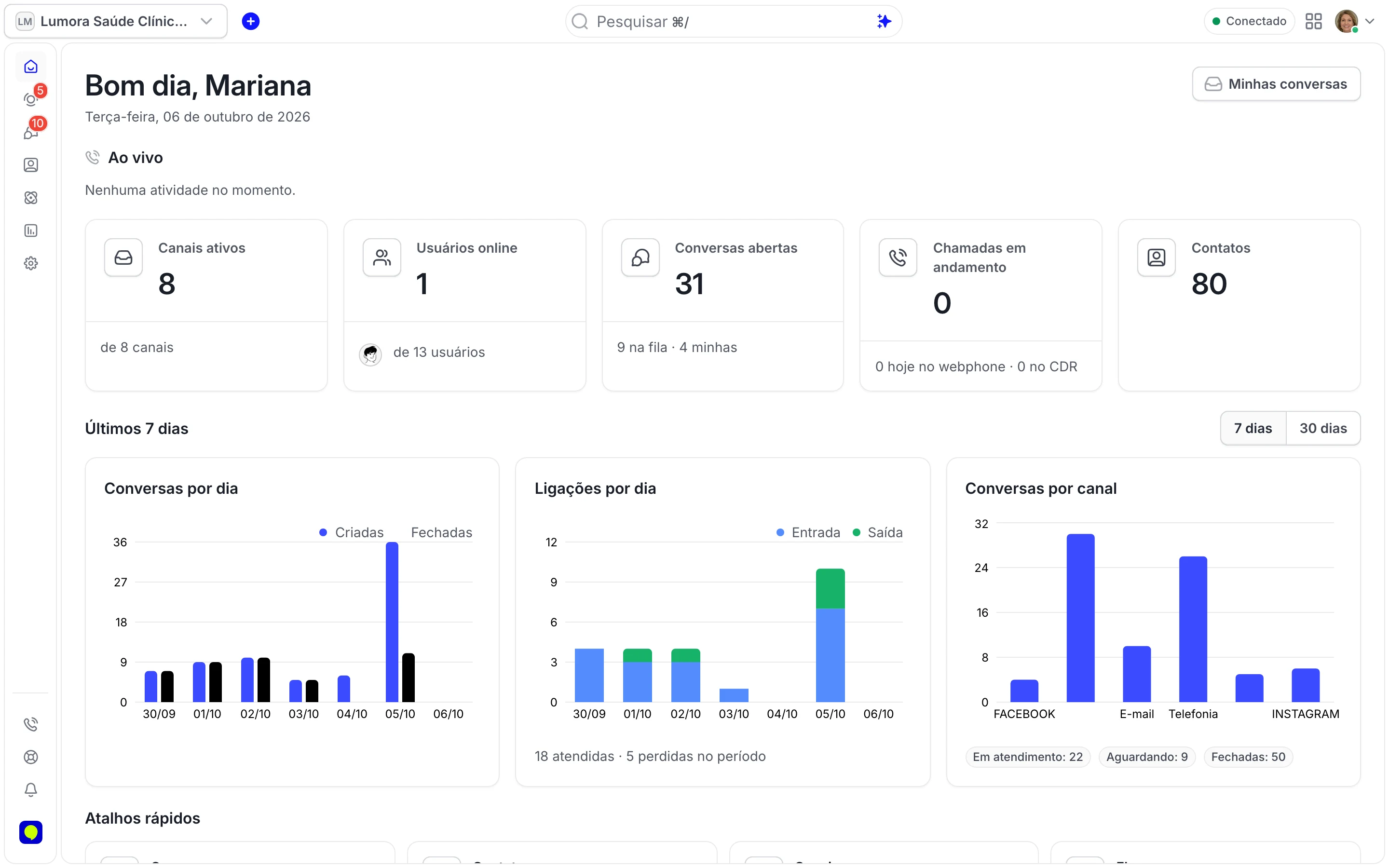Screen dimensions: 1389x868
Task: Click 'de 13 usuários' text
Action: pos(439,353)
